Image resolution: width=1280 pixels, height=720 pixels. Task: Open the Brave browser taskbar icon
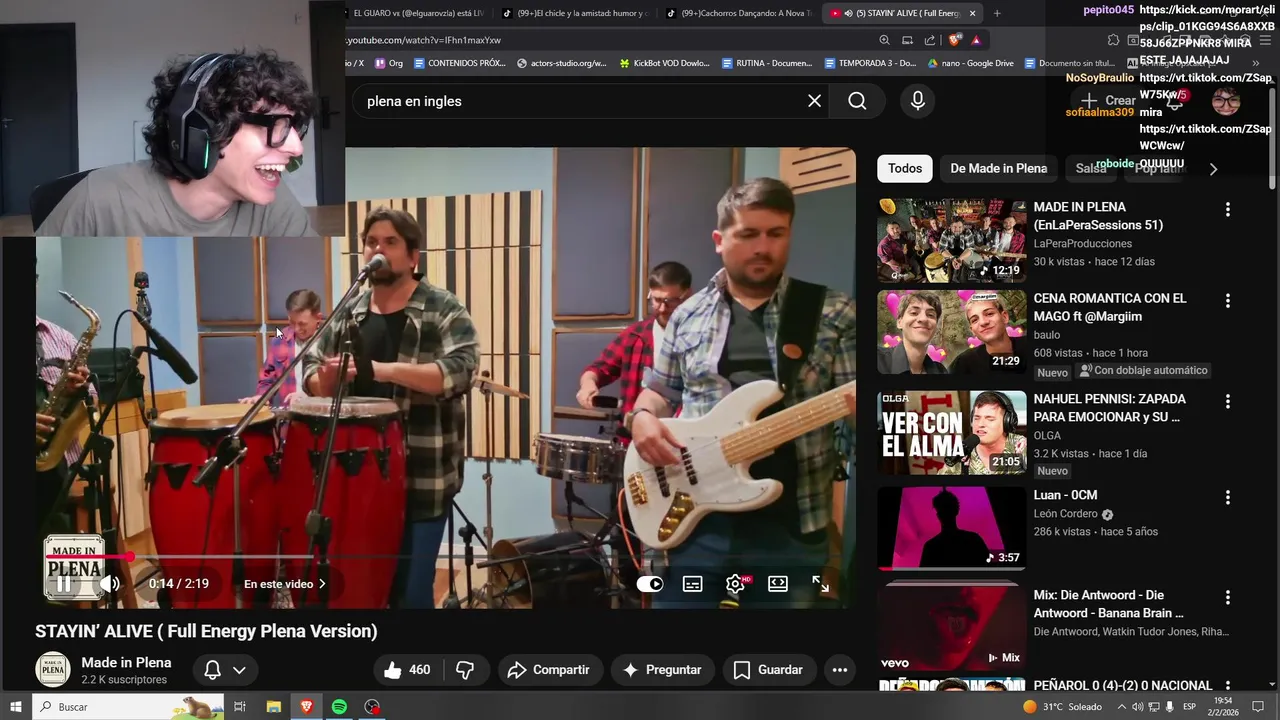coord(306,707)
